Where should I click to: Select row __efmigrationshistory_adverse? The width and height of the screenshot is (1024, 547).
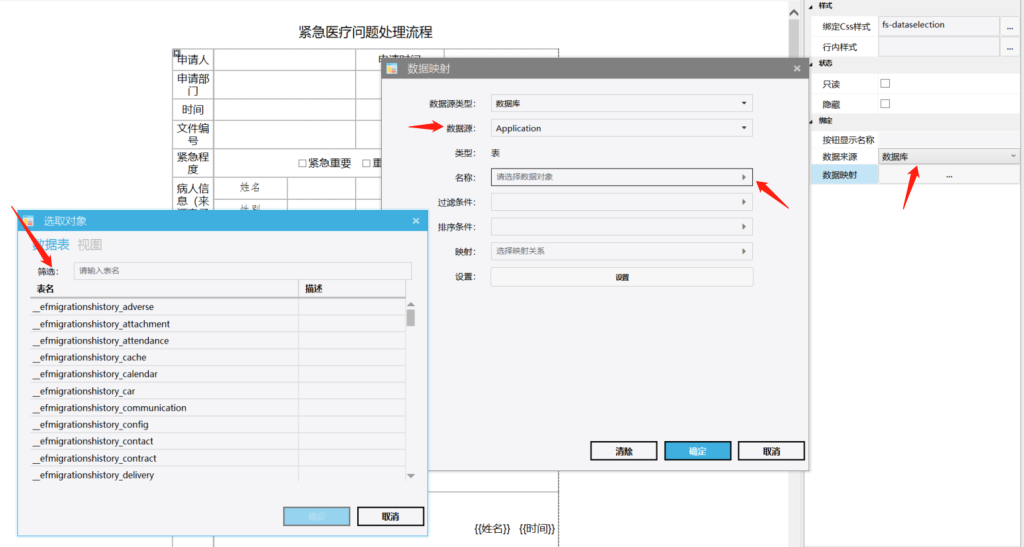point(217,307)
